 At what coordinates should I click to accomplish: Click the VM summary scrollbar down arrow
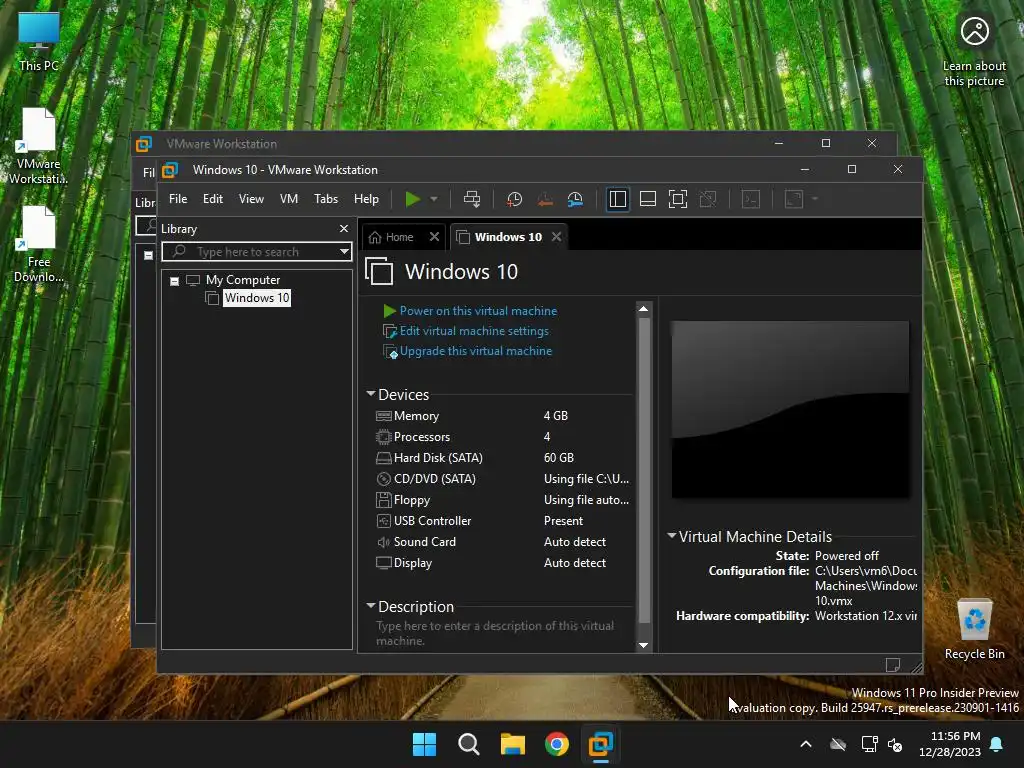(x=643, y=645)
